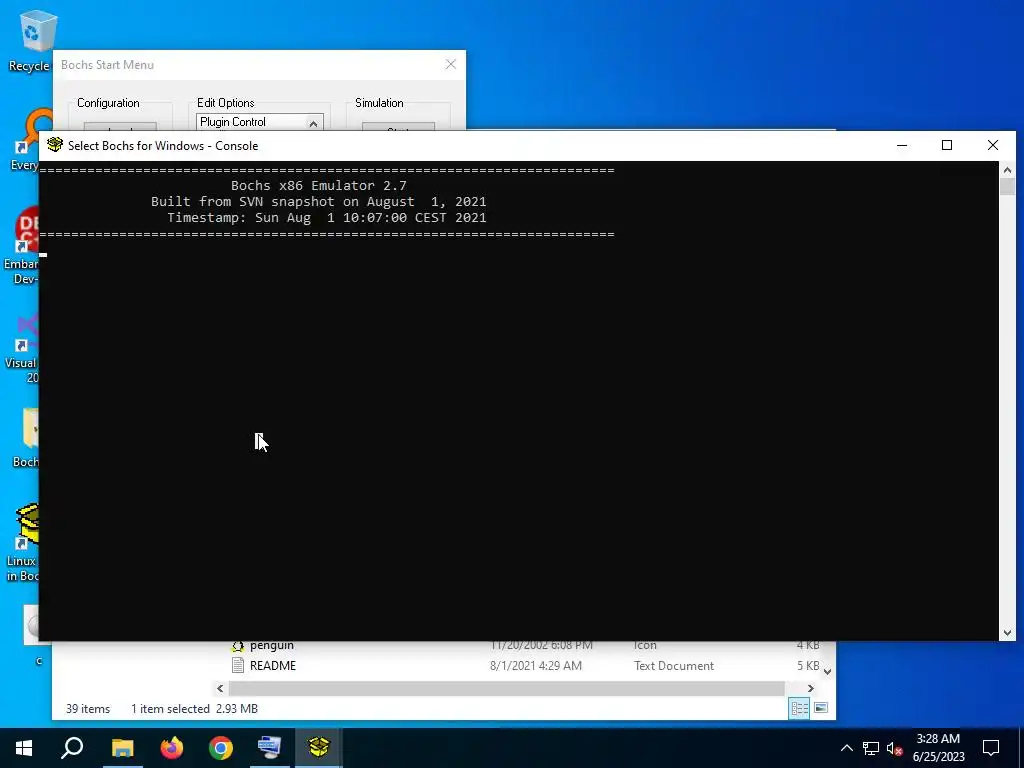The width and height of the screenshot is (1024, 768).
Task: Open the muted volume tray icon
Action: click(x=894, y=748)
